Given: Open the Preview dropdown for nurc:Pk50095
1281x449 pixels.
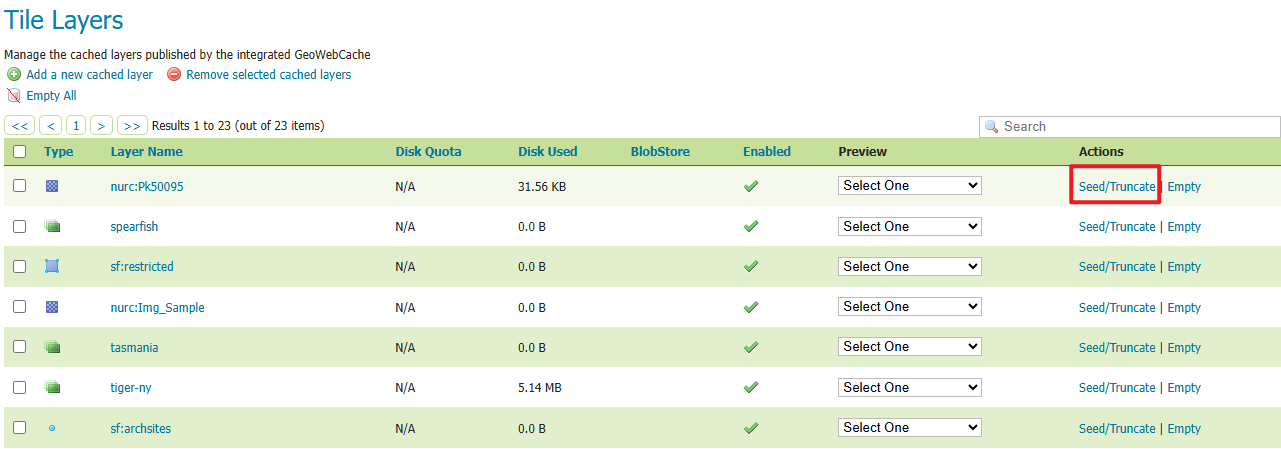Looking at the screenshot, I should click(x=909, y=186).
